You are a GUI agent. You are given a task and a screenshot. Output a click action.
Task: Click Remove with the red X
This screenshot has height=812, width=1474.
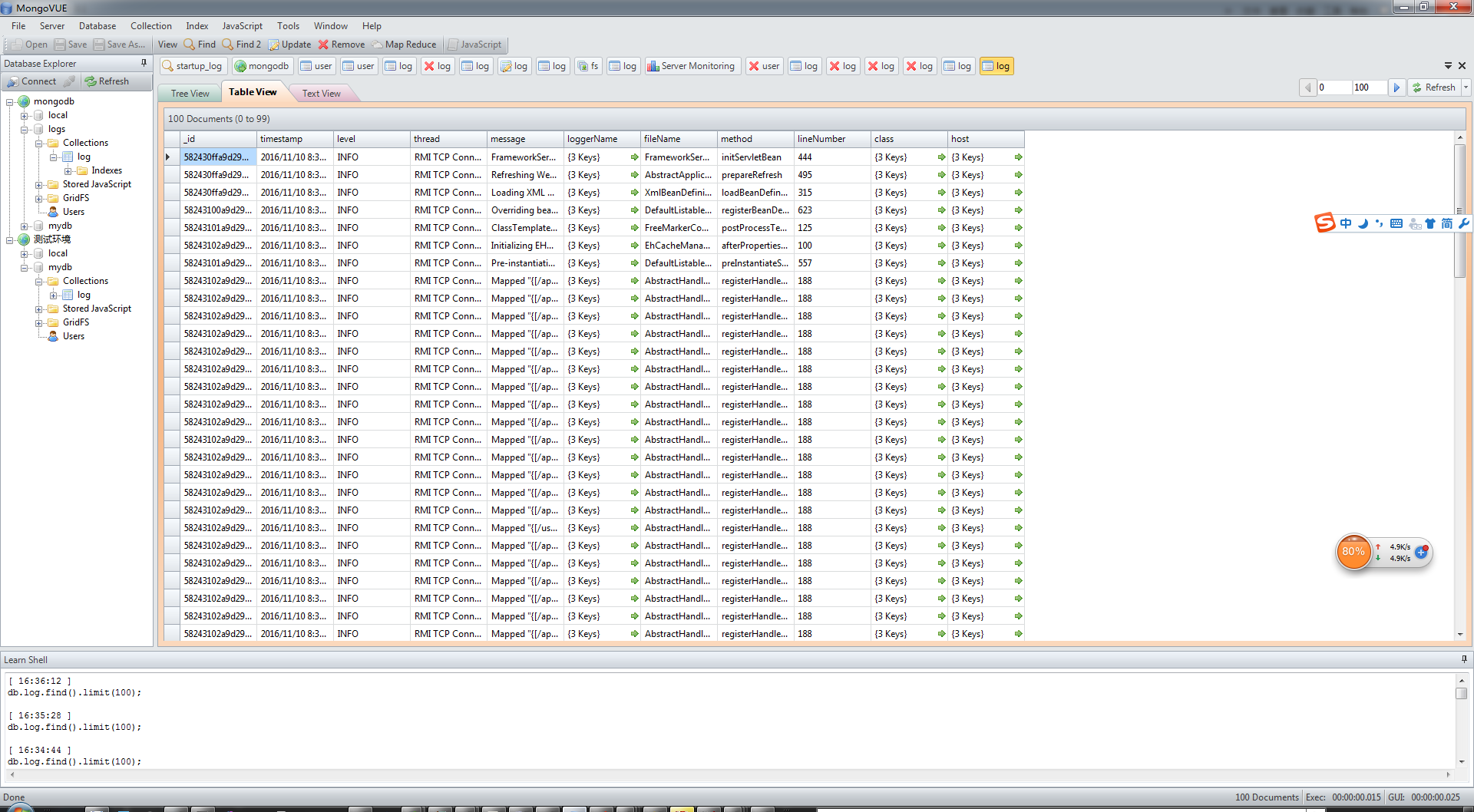tap(342, 45)
